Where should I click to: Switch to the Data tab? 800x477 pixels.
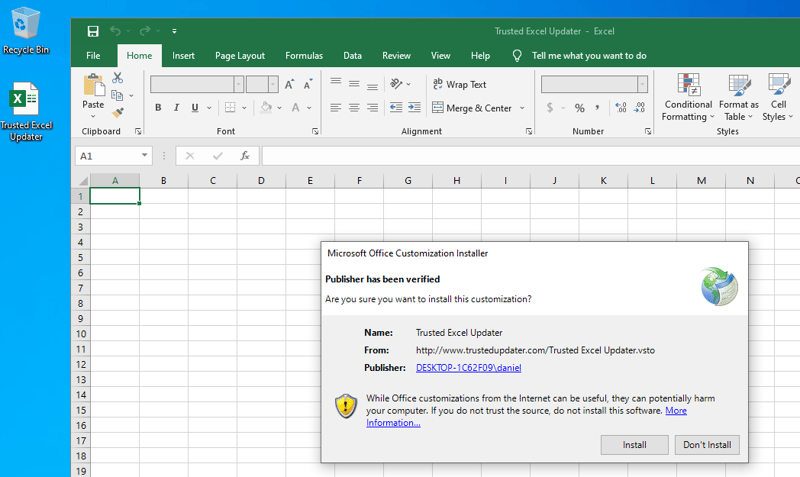pyautogui.click(x=352, y=56)
